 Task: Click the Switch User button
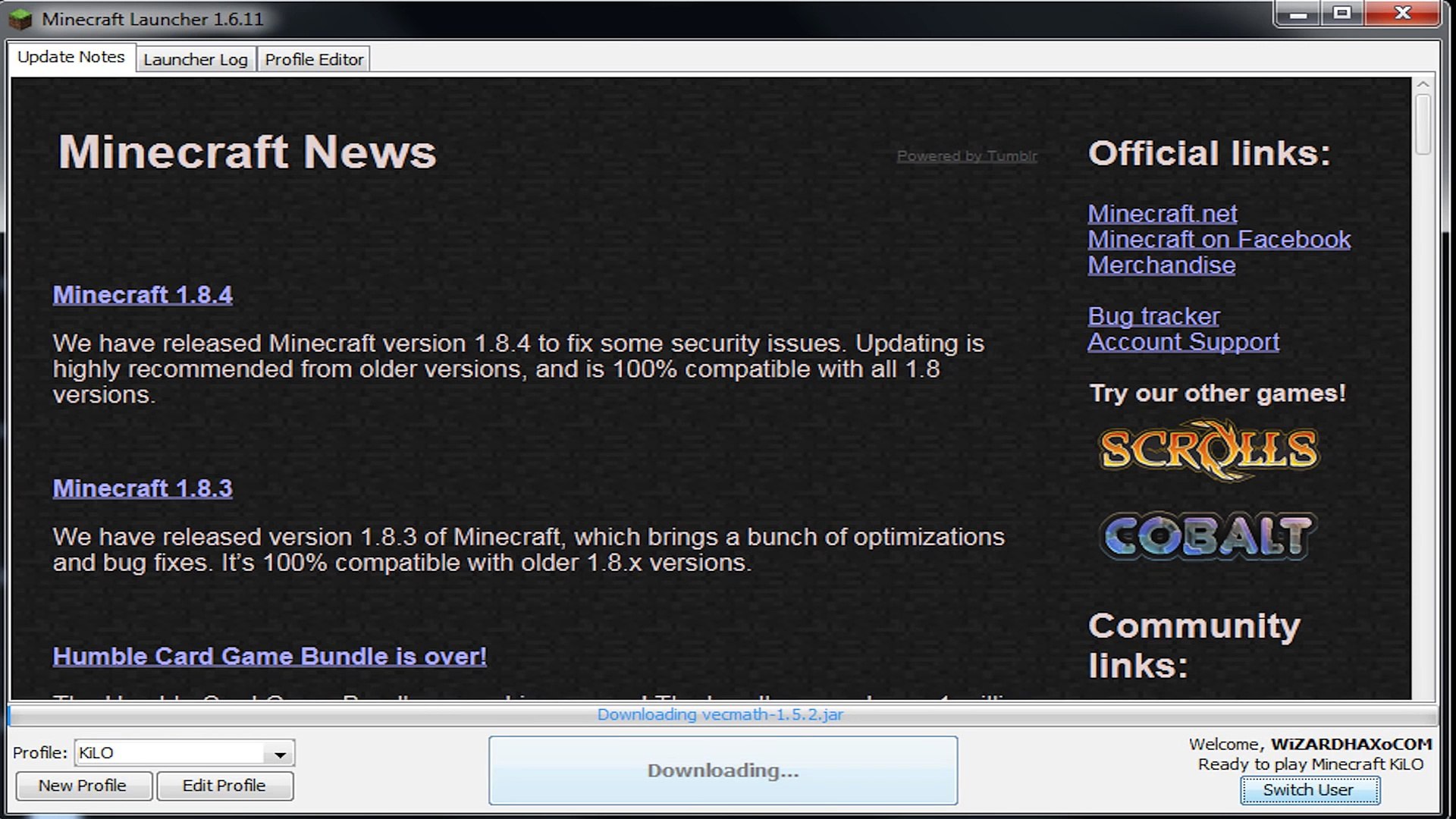click(x=1308, y=790)
